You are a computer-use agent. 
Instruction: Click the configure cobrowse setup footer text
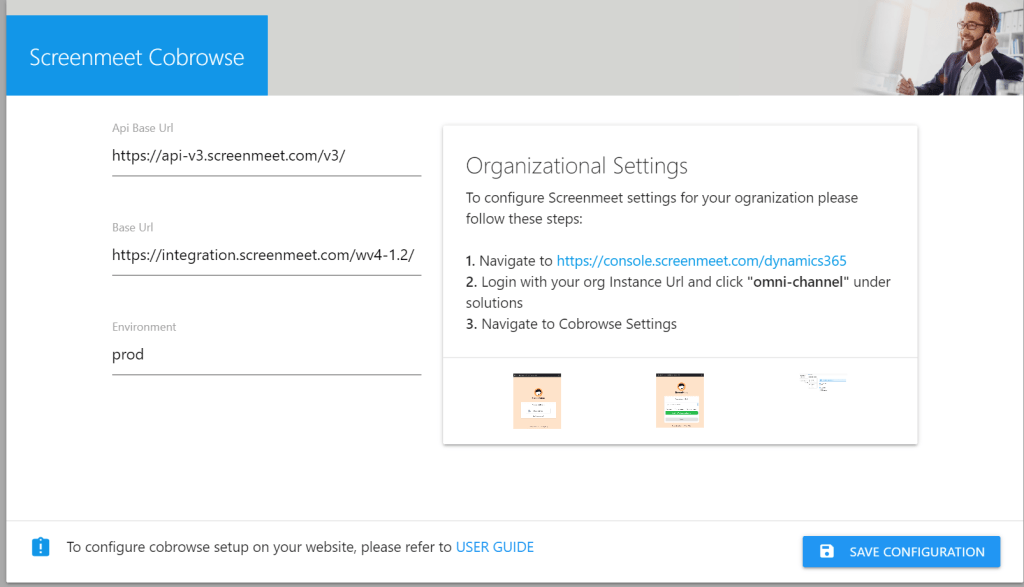coord(258,547)
